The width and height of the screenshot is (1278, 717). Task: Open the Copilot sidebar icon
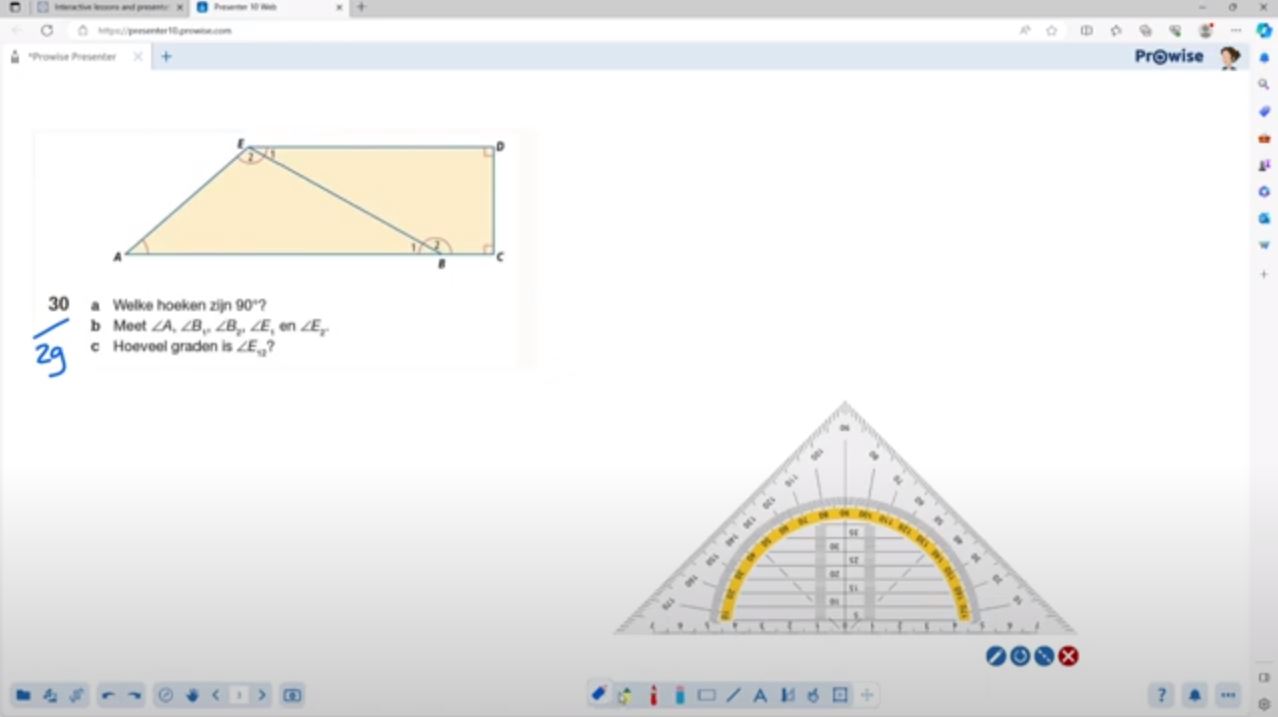point(1264,31)
